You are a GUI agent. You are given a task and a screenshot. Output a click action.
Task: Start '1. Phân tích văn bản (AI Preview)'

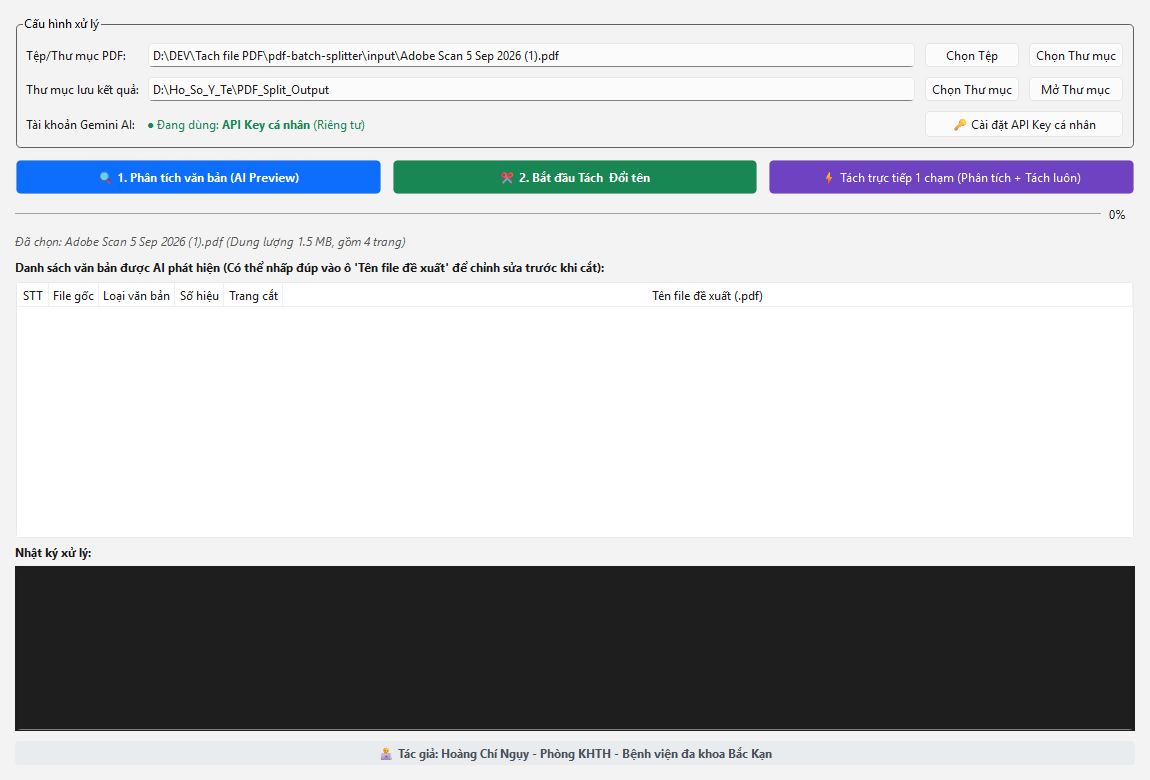pos(198,177)
